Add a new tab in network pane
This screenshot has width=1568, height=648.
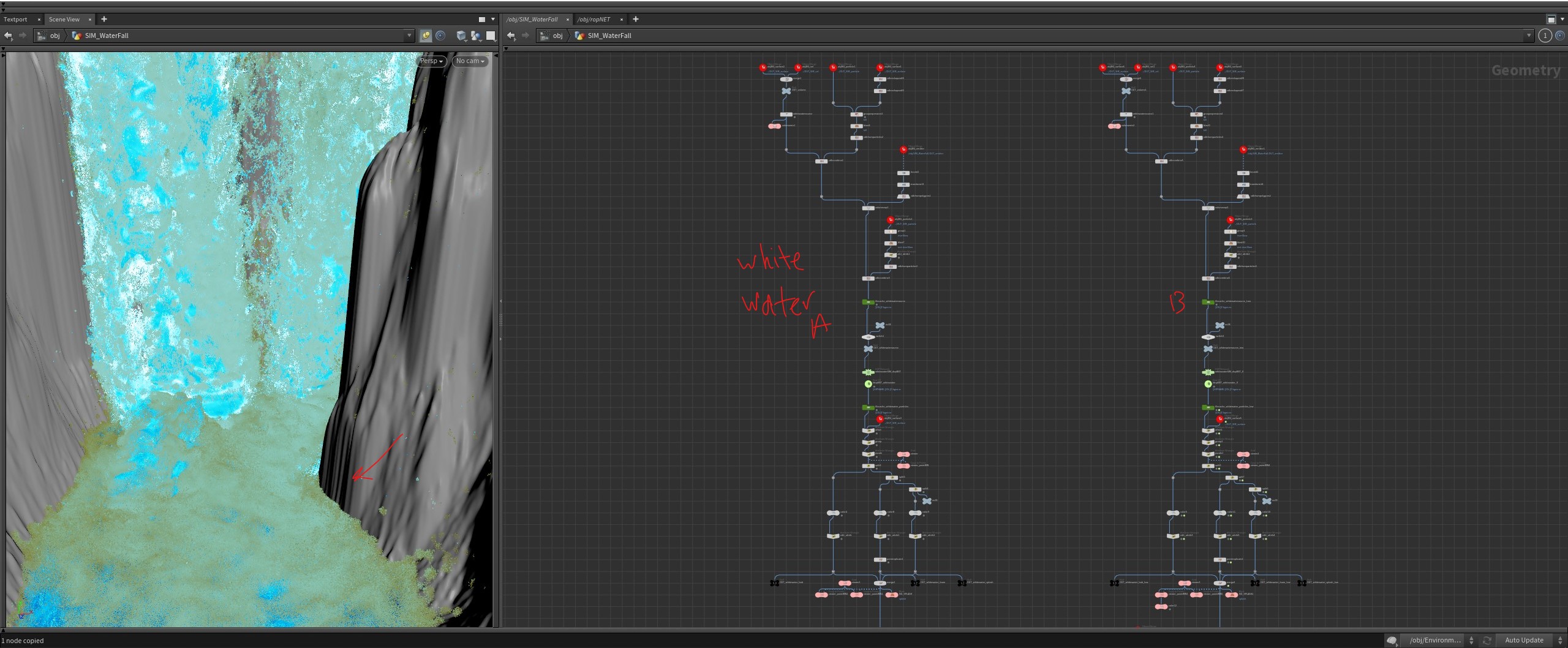[636, 19]
